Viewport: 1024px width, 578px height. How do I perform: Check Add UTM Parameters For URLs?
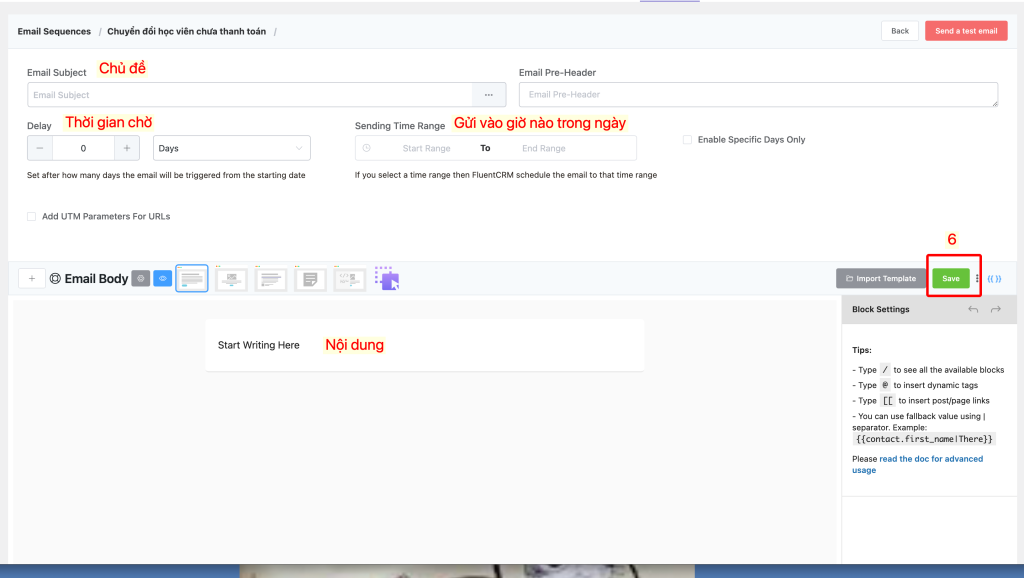pyautogui.click(x=32, y=216)
